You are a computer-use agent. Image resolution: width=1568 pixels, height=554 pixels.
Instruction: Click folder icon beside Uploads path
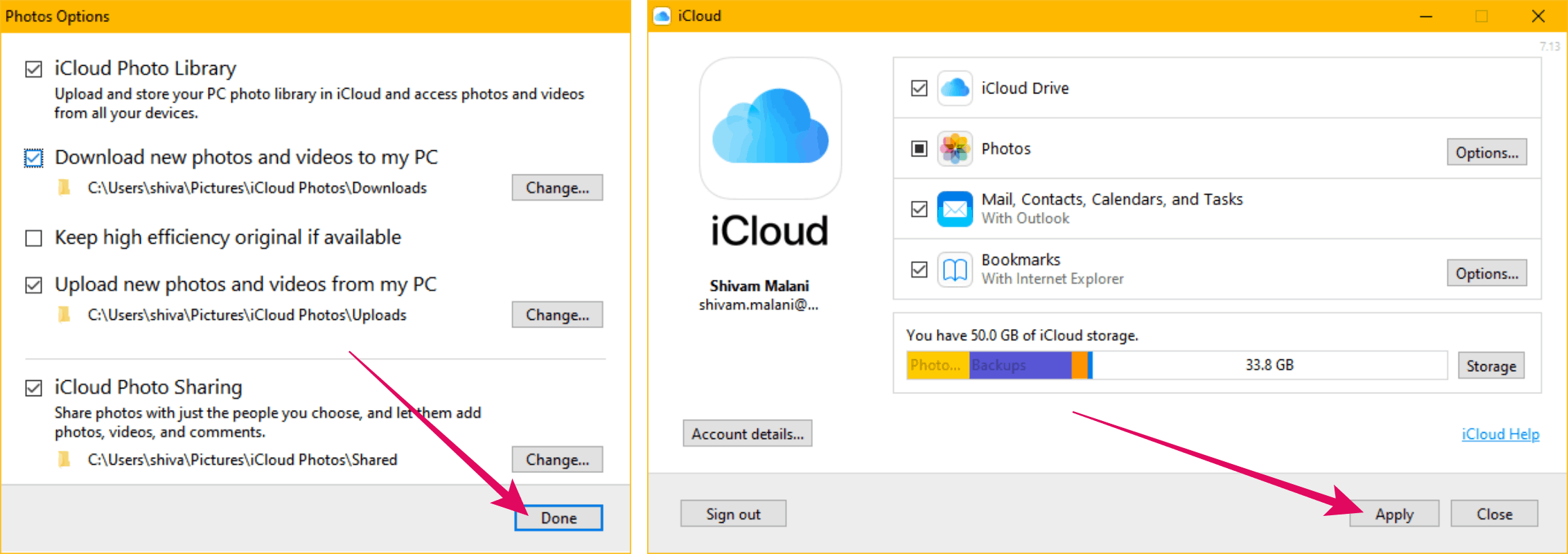coord(64,314)
